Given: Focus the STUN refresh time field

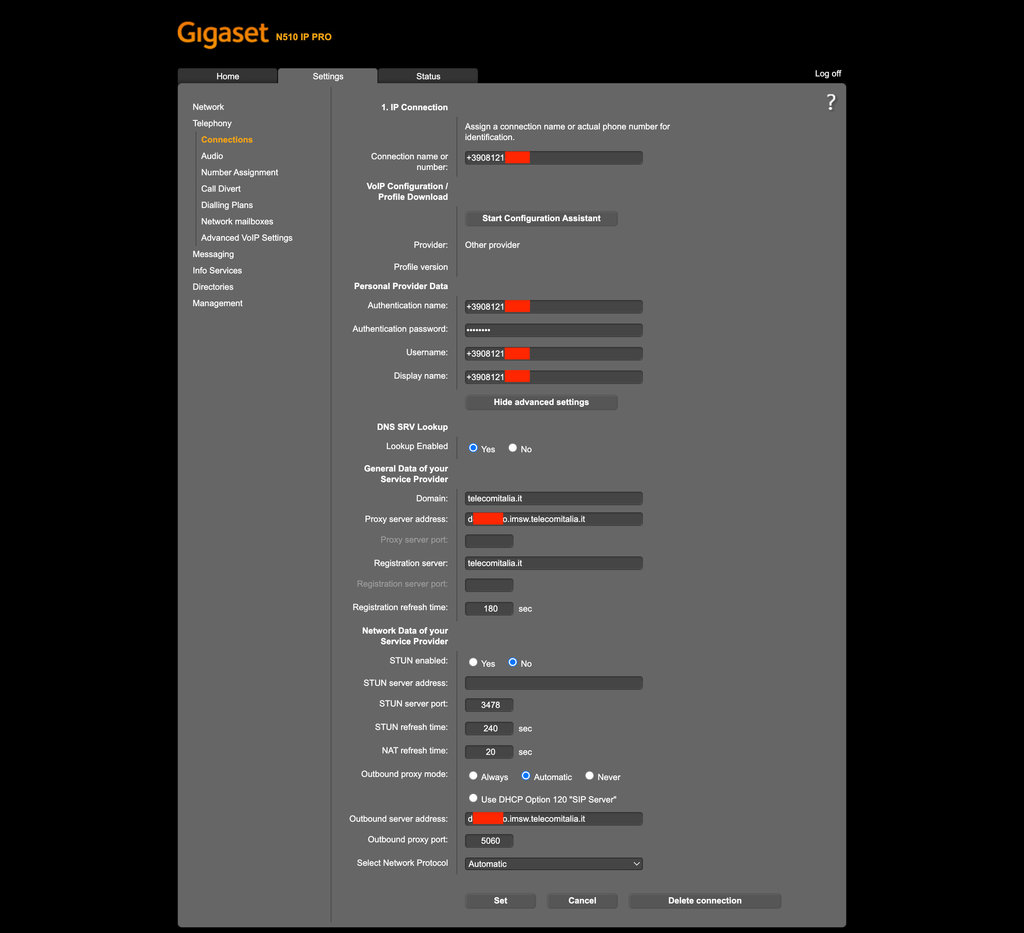Looking at the screenshot, I should point(489,729).
